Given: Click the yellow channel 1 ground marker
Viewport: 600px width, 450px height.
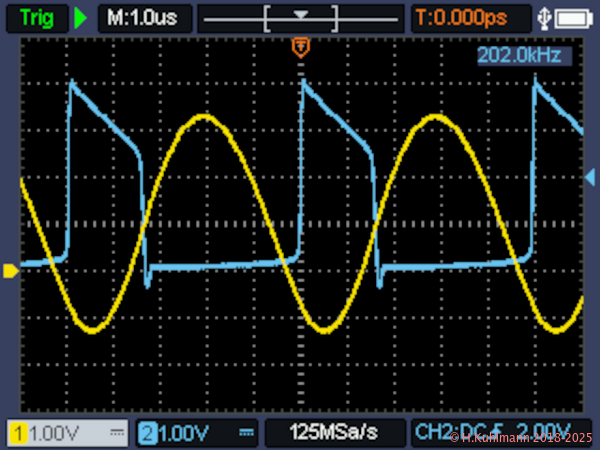Looking at the screenshot, I should 11,270.
